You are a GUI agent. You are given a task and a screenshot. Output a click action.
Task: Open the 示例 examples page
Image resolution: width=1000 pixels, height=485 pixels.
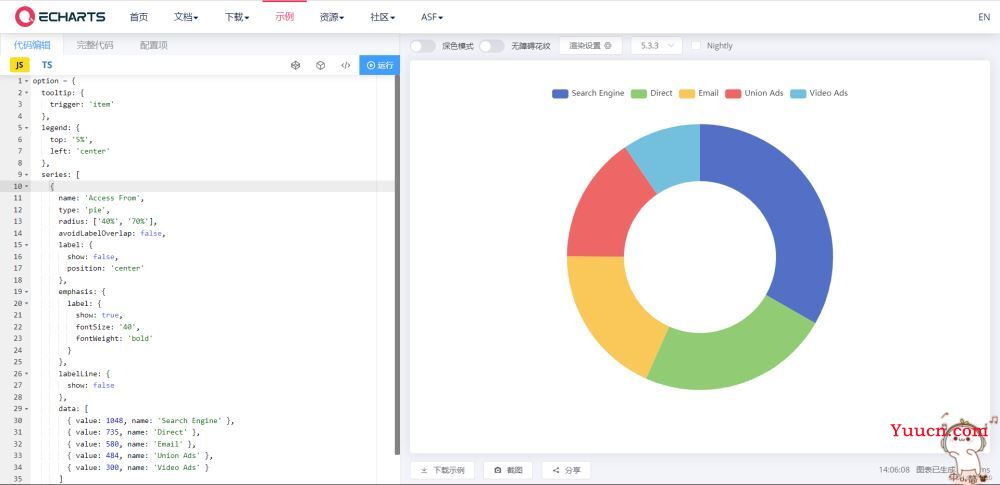tap(284, 17)
